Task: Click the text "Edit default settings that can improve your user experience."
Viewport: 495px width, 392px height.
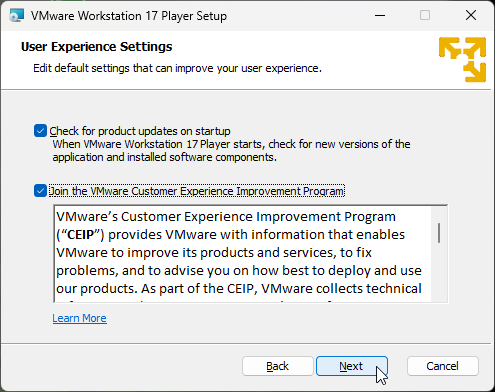Action: [177, 68]
